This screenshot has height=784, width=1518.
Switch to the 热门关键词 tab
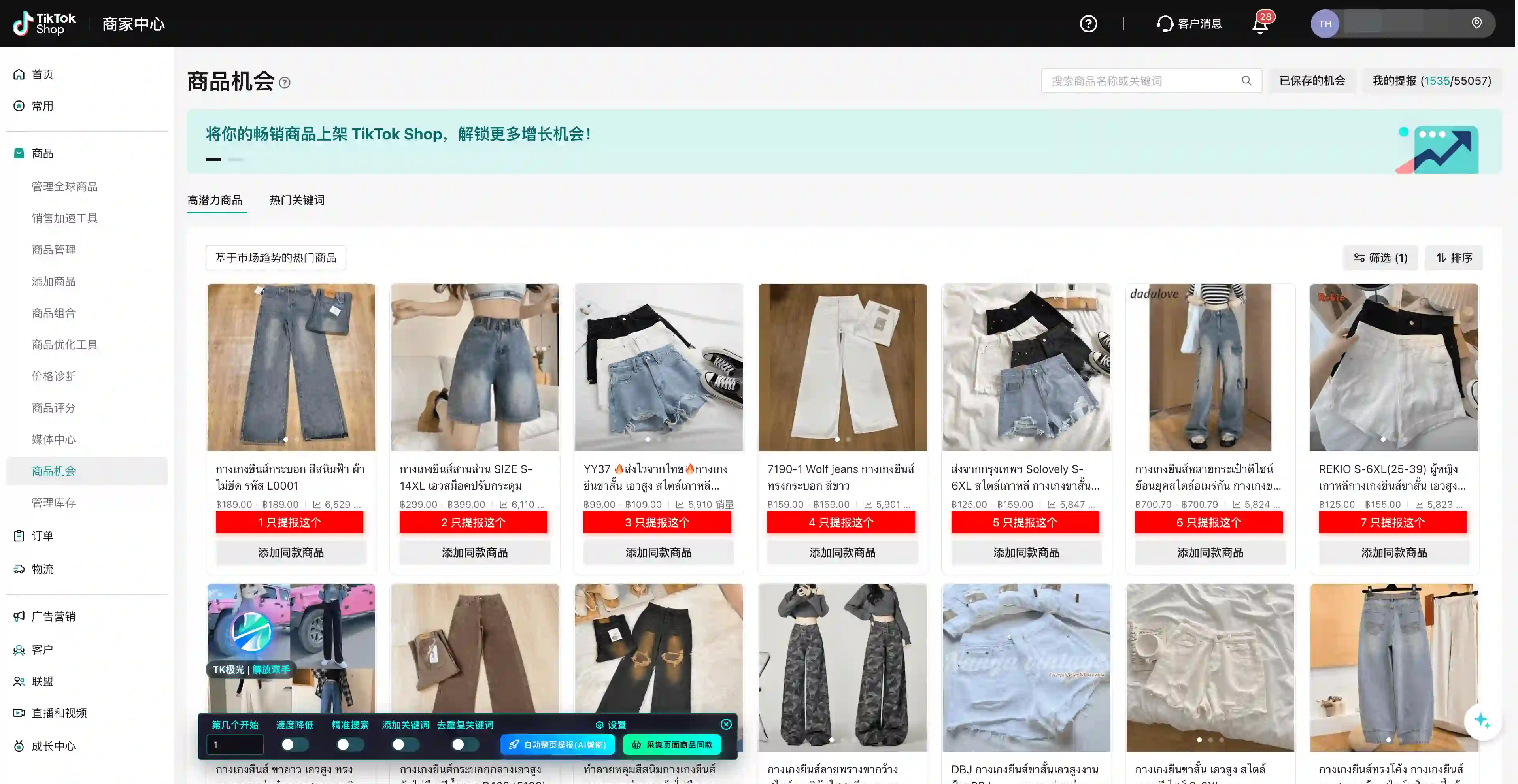click(297, 200)
